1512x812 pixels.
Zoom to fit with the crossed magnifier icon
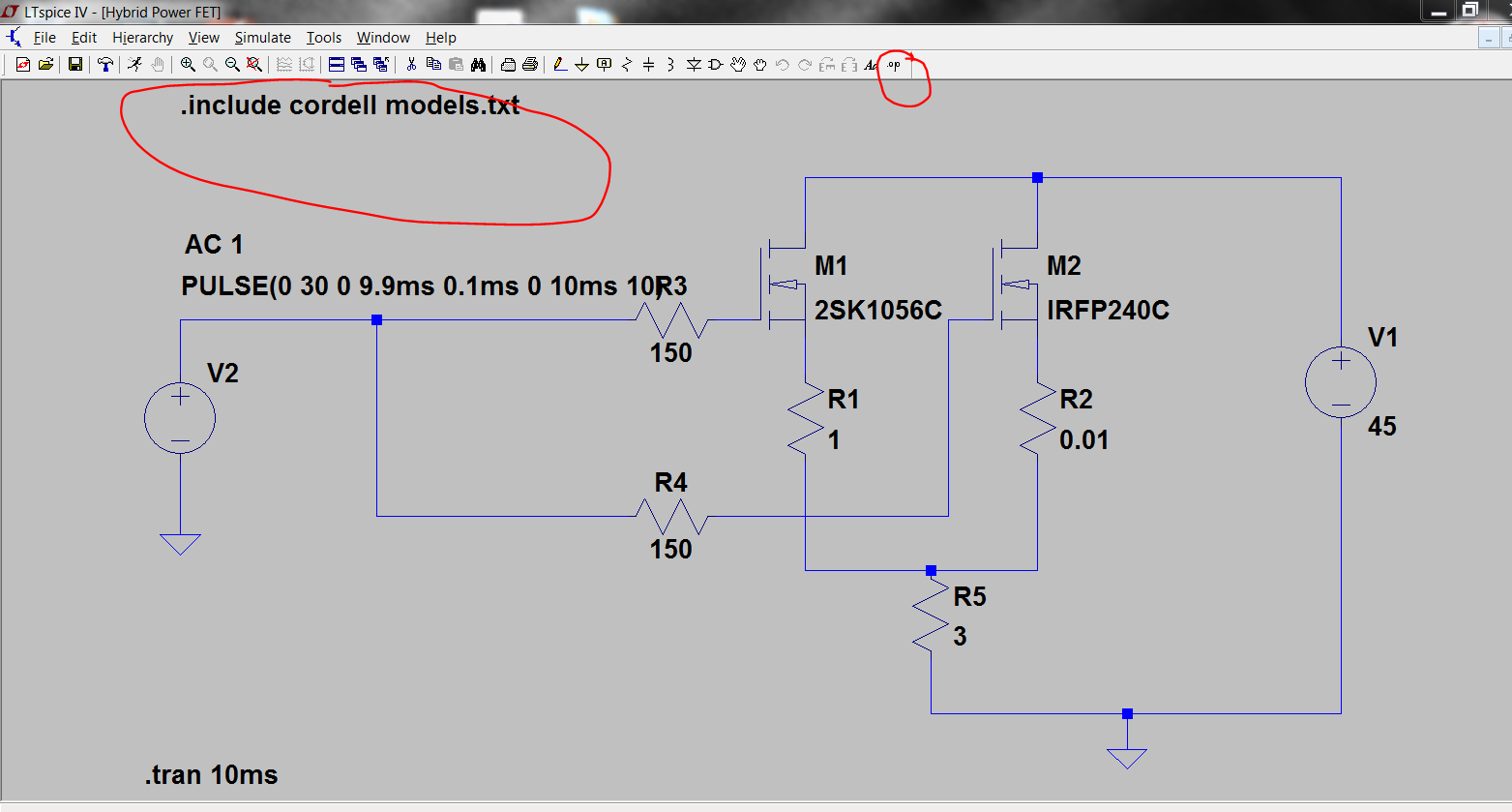click(254, 65)
